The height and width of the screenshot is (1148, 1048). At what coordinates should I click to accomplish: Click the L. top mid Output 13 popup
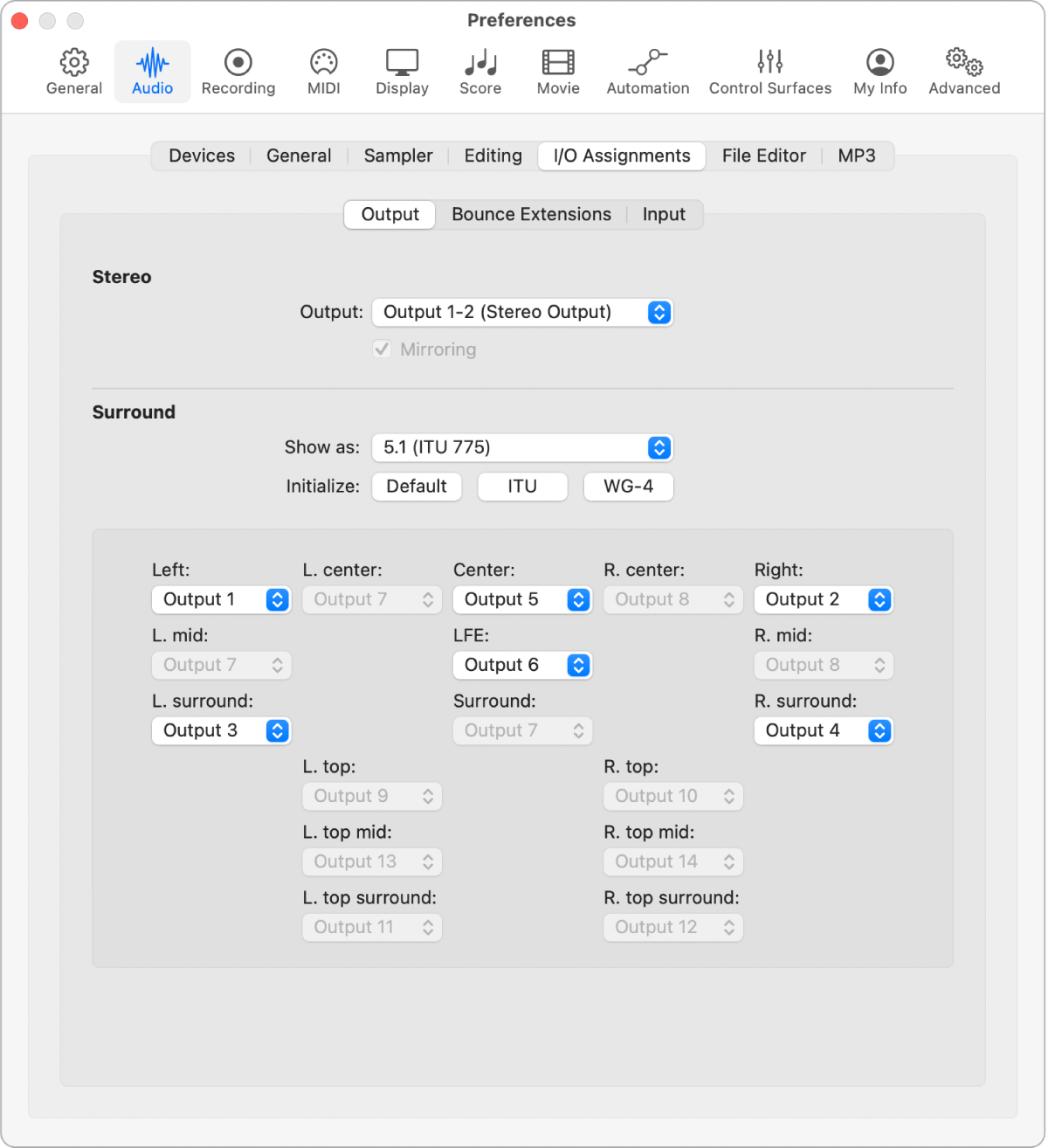pyautogui.click(x=372, y=861)
